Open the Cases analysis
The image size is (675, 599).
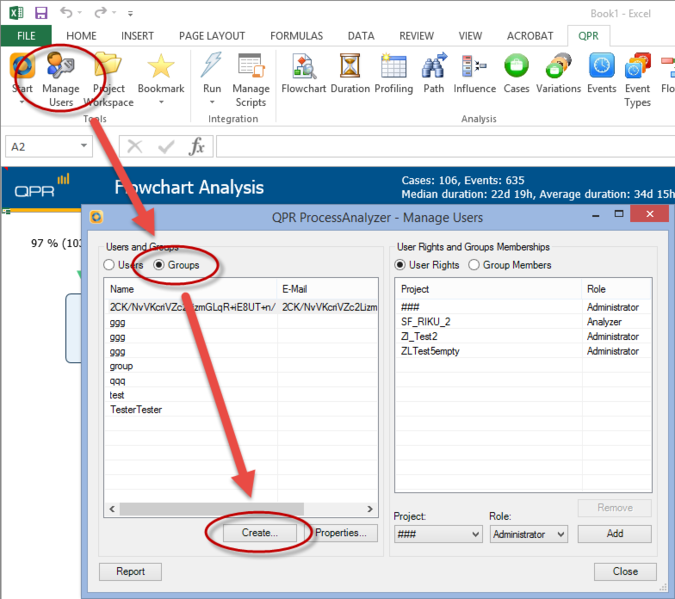[x=516, y=73]
